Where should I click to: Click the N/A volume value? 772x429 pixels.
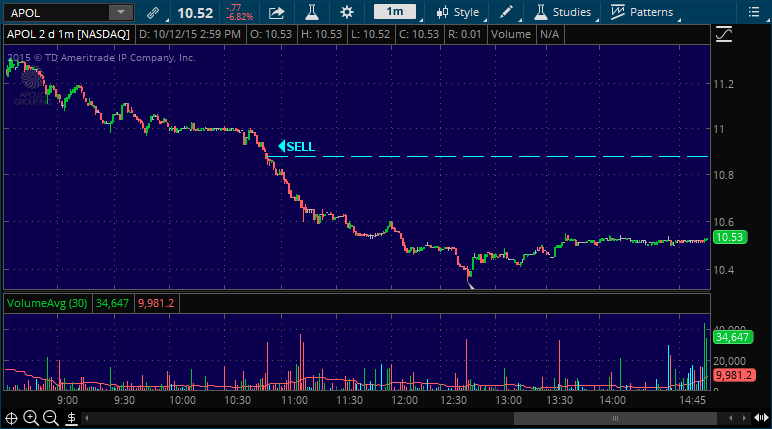coord(549,34)
